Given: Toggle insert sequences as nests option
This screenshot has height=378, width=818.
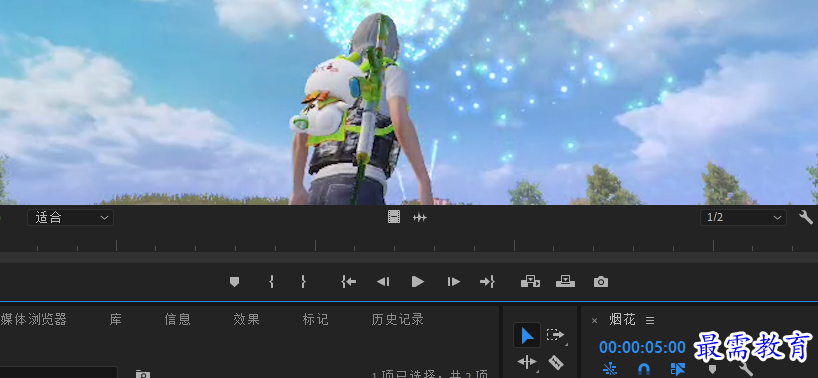Looking at the screenshot, I should click(609, 369).
